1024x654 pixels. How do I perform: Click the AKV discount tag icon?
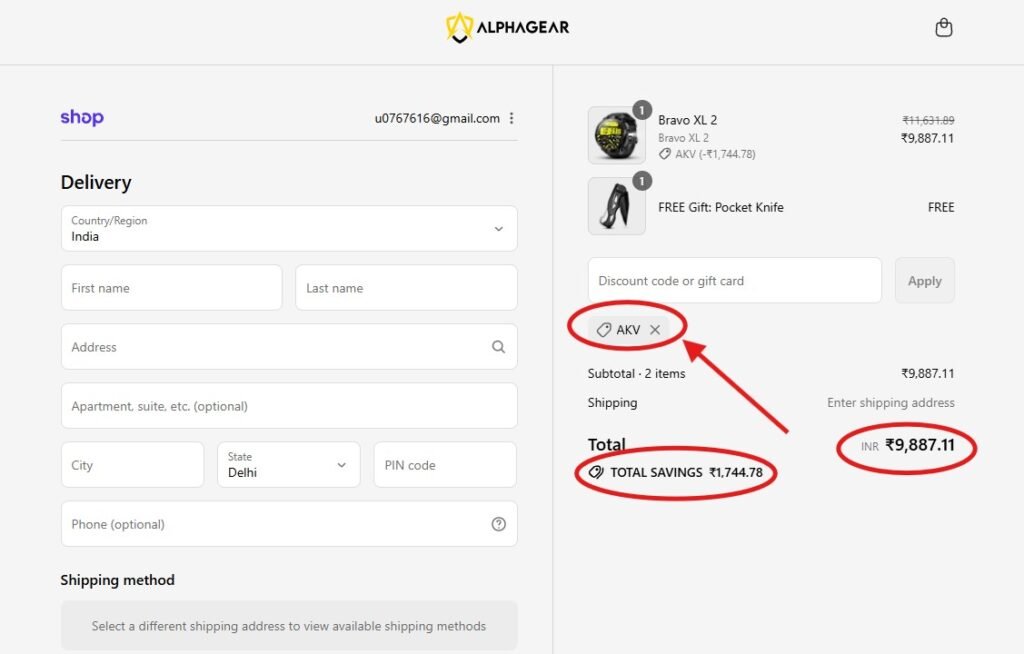(x=604, y=330)
